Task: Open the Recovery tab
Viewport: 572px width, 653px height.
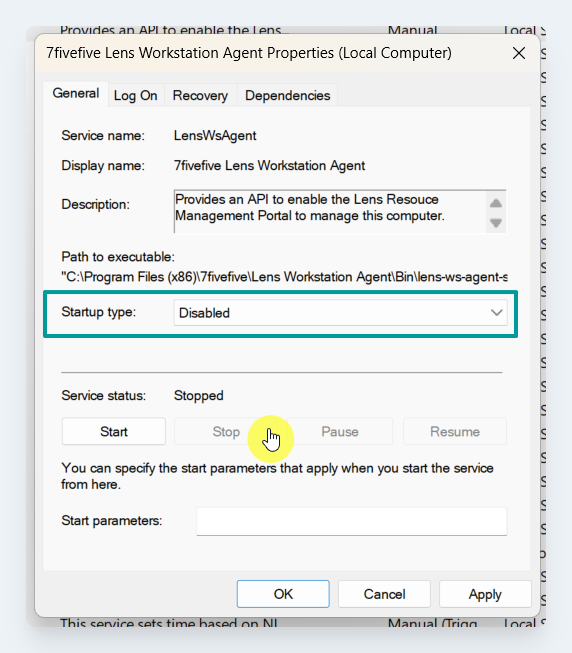Action: 200,95
